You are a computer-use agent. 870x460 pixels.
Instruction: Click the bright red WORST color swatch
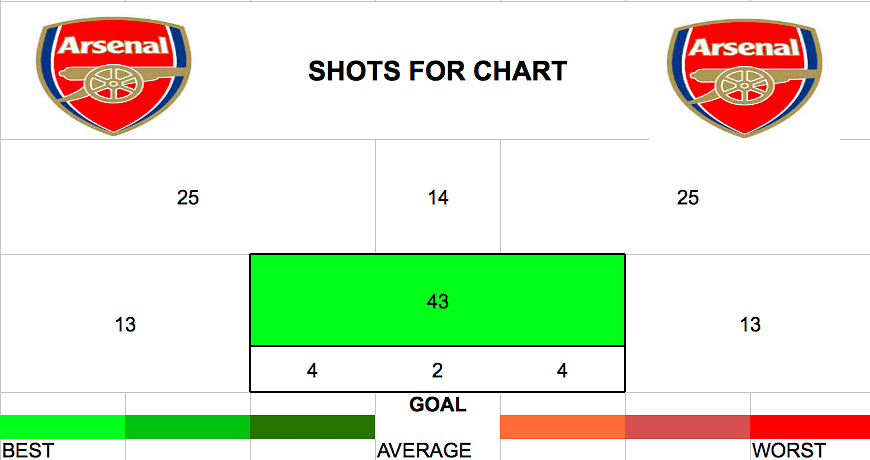coord(810,427)
